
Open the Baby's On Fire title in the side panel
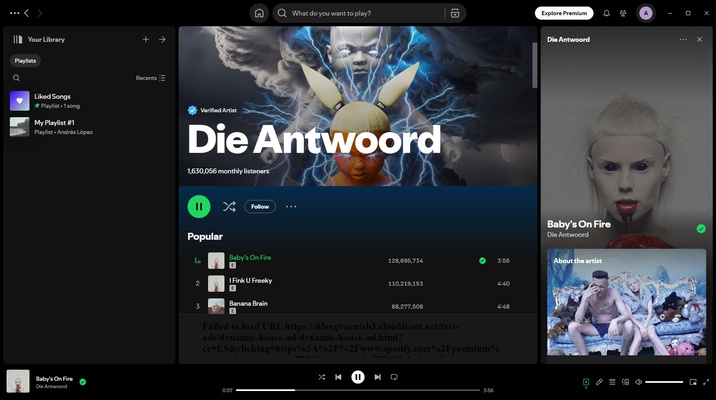[579, 224]
